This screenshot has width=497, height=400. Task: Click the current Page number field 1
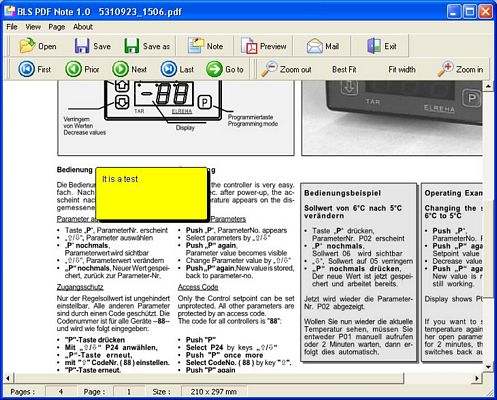pyautogui.click(x=129, y=392)
